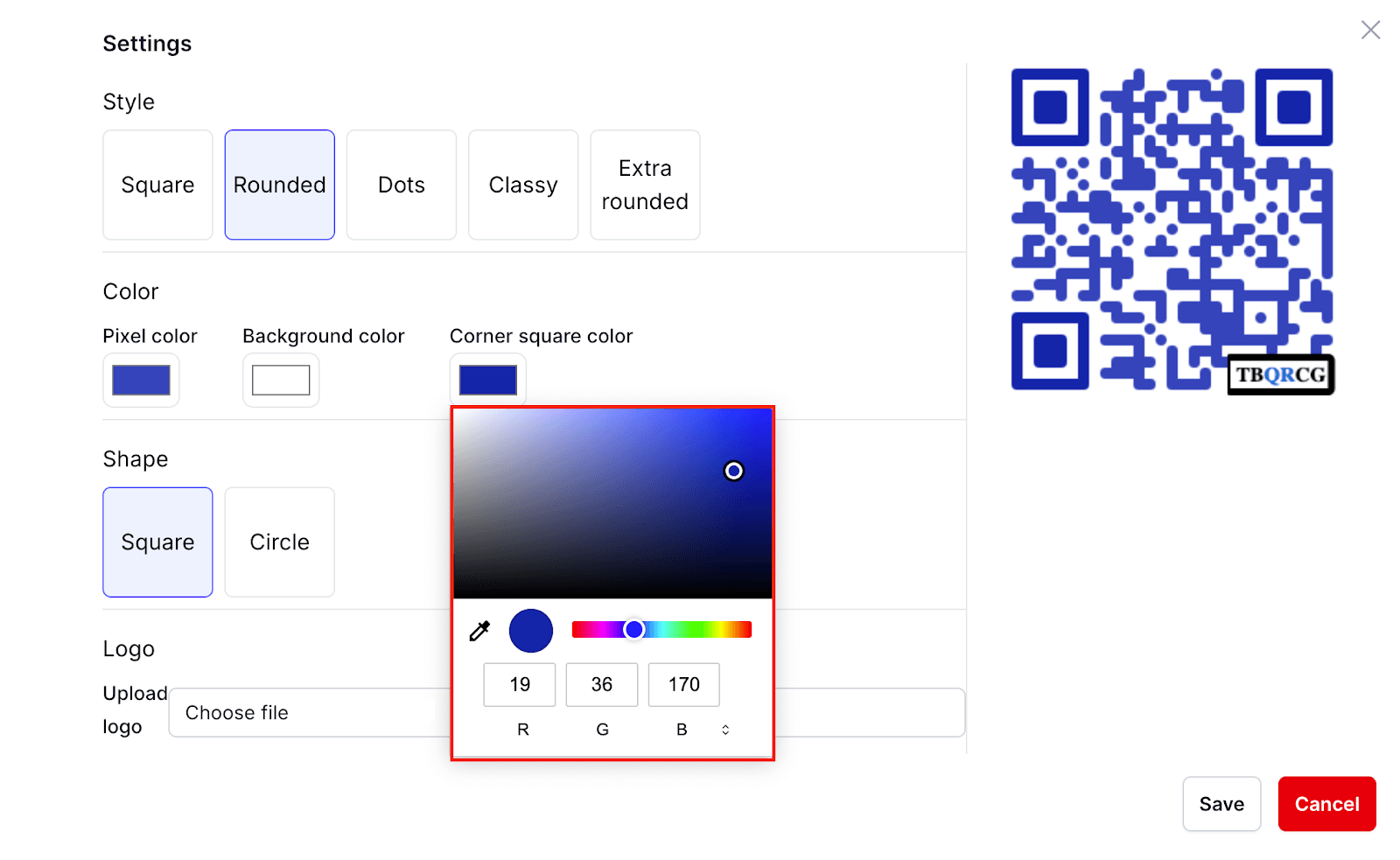The width and height of the screenshot is (1400, 860).
Task: Click the Pixel color label
Action: tap(150, 336)
